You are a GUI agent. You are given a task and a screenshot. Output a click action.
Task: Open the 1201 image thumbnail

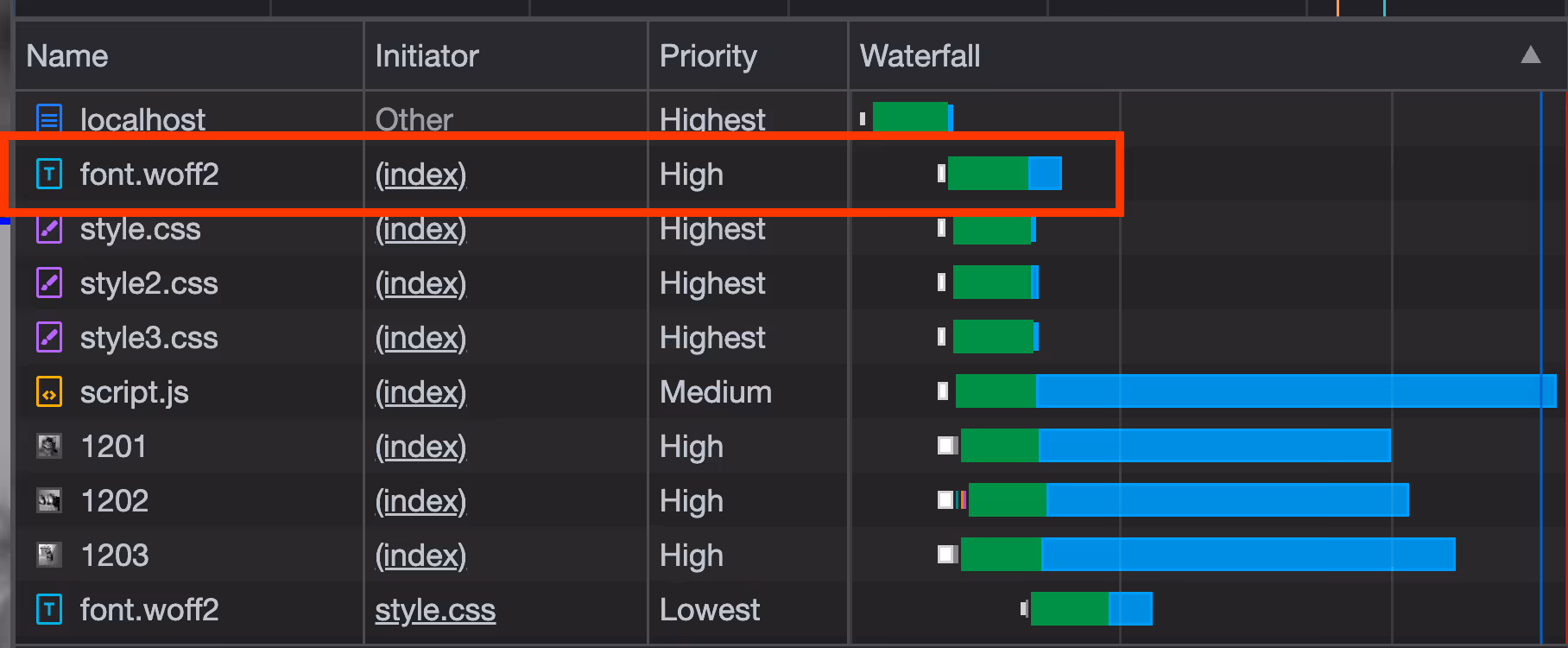49,447
